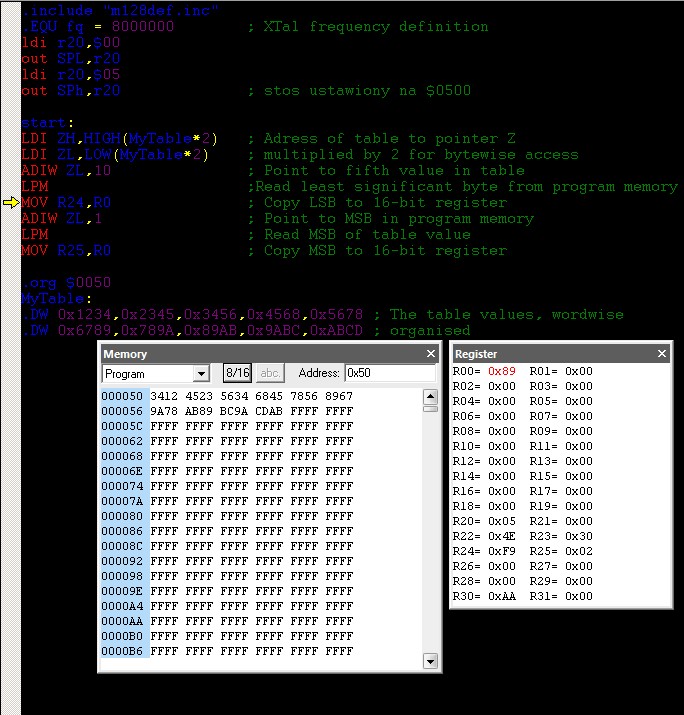
Task: Click memory address 000080
Action: point(122,516)
